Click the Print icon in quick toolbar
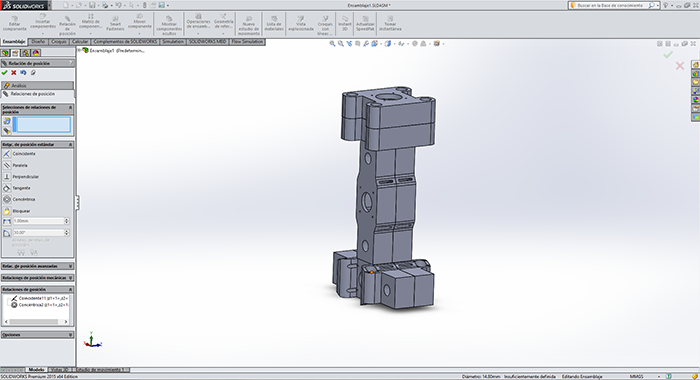Screen dimensions: 700x380 105,5
